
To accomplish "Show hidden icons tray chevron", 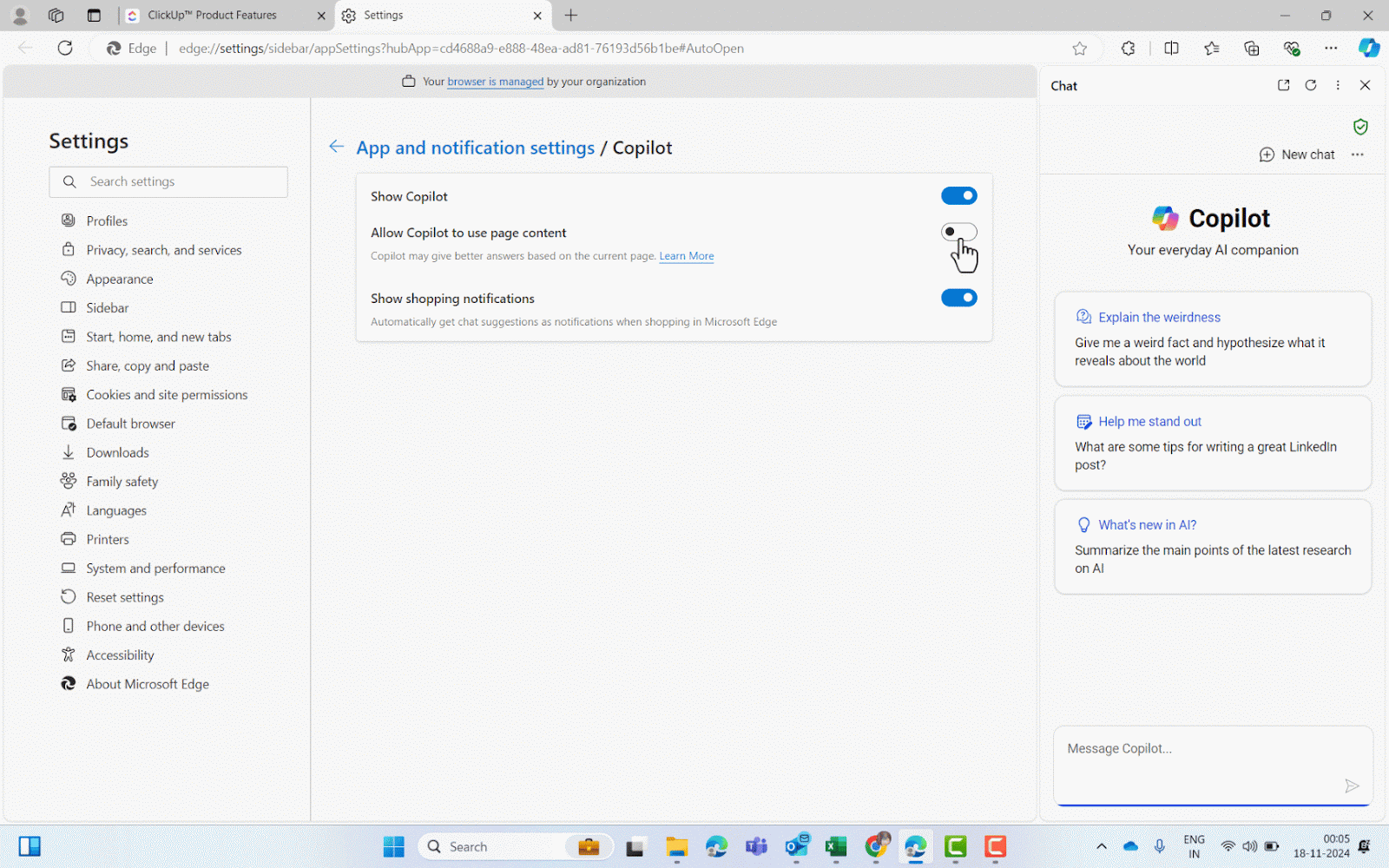I will tap(1102, 846).
